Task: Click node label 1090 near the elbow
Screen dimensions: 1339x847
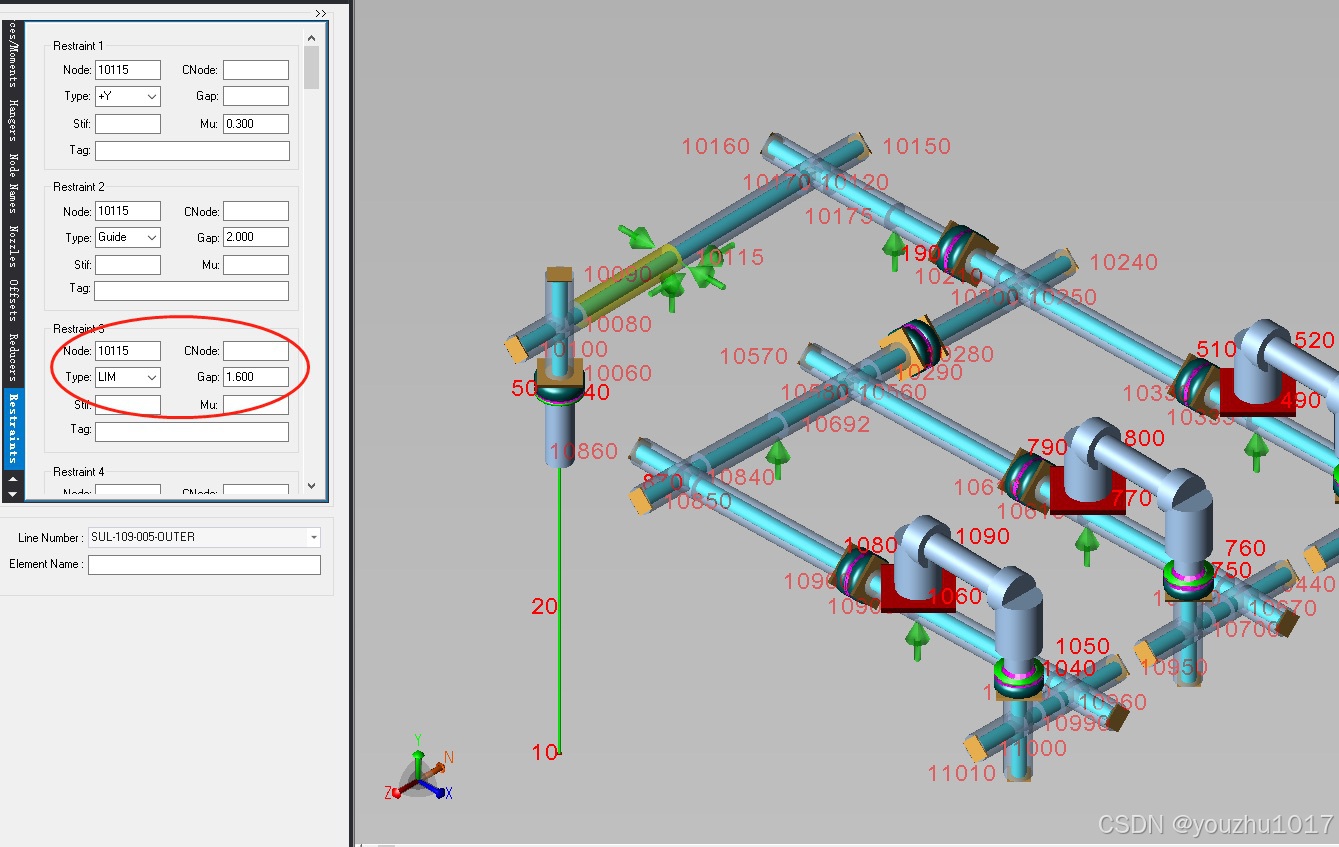Action: tap(982, 536)
